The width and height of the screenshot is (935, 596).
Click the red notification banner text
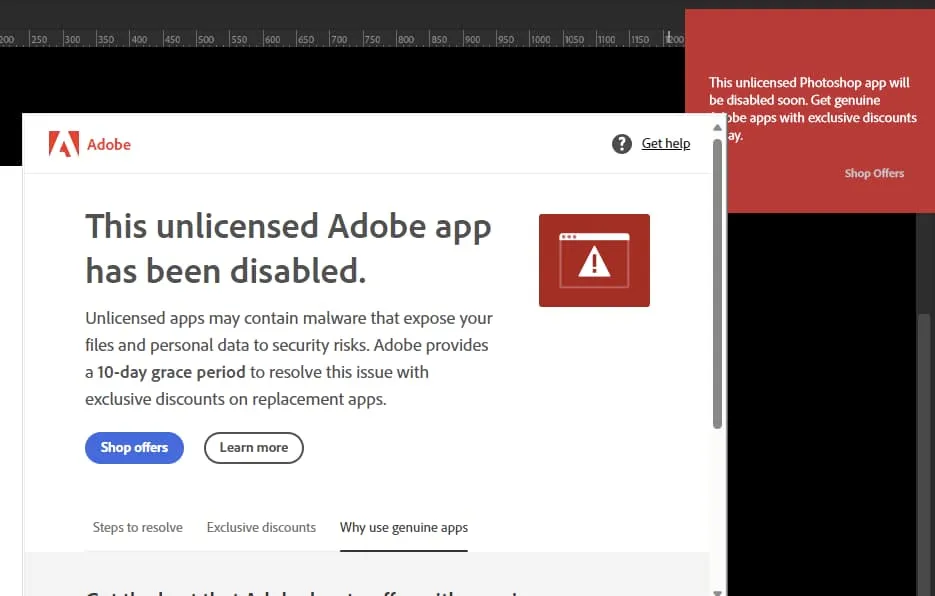[x=812, y=100]
